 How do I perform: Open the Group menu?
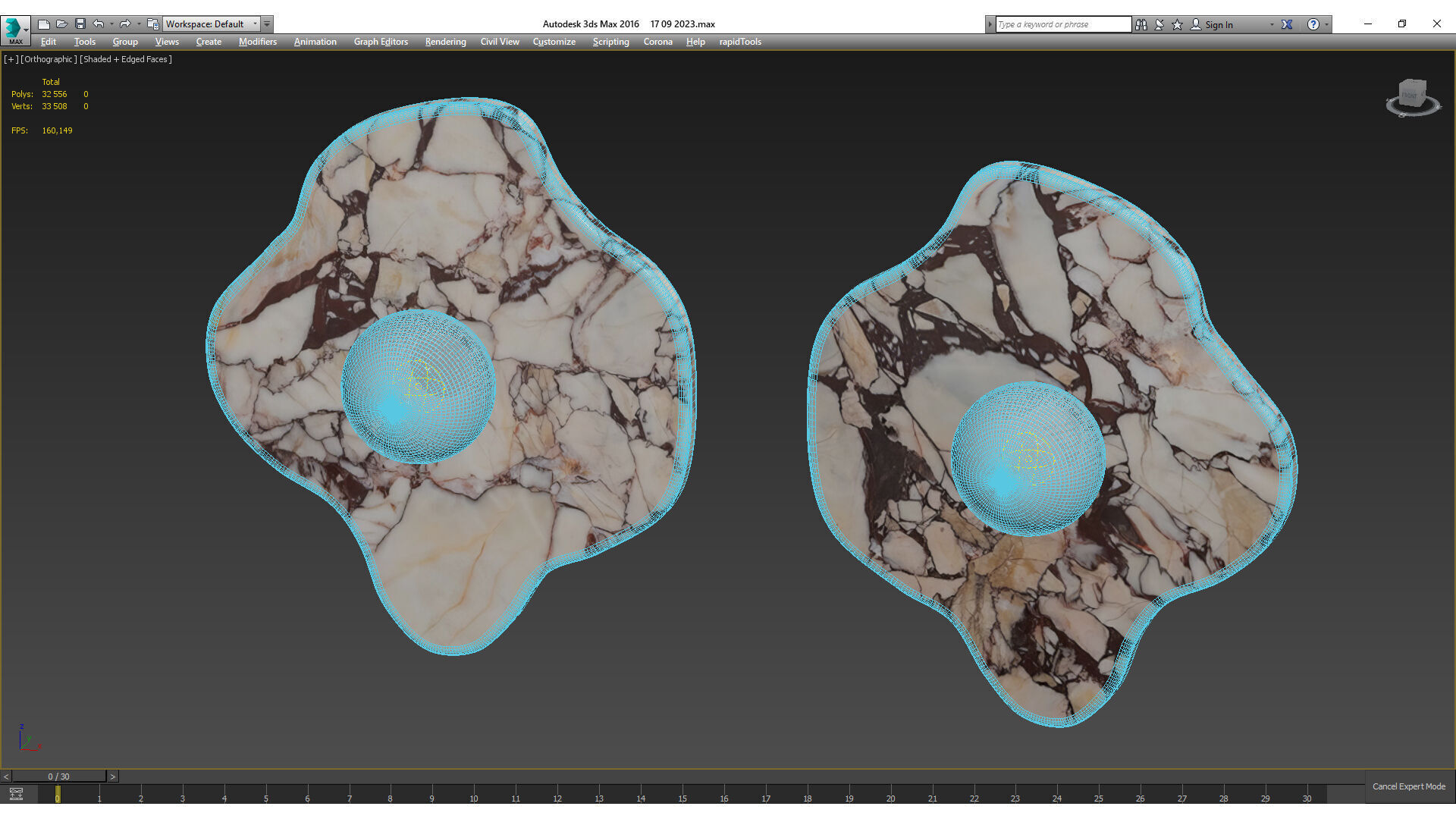click(x=125, y=42)
